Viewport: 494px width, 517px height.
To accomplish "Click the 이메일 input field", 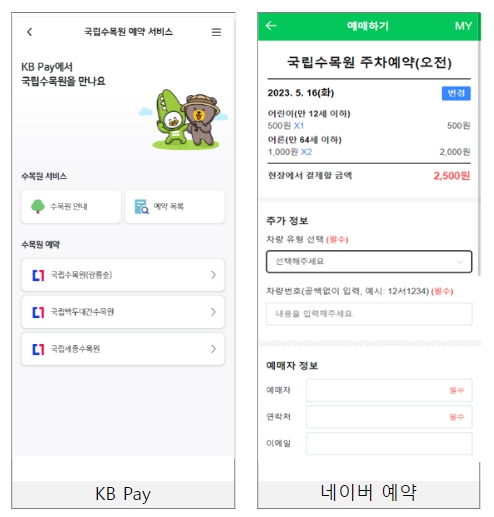I will 389,443.
